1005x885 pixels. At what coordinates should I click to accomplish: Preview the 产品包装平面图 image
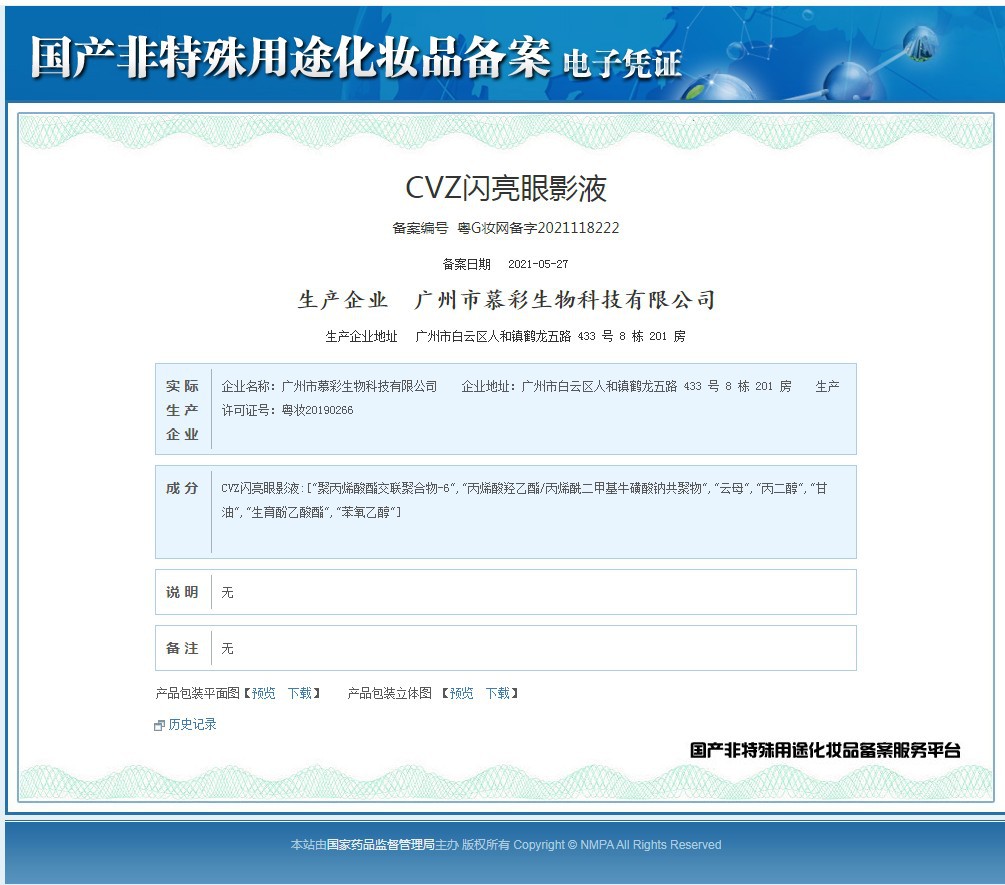point(263,693)
